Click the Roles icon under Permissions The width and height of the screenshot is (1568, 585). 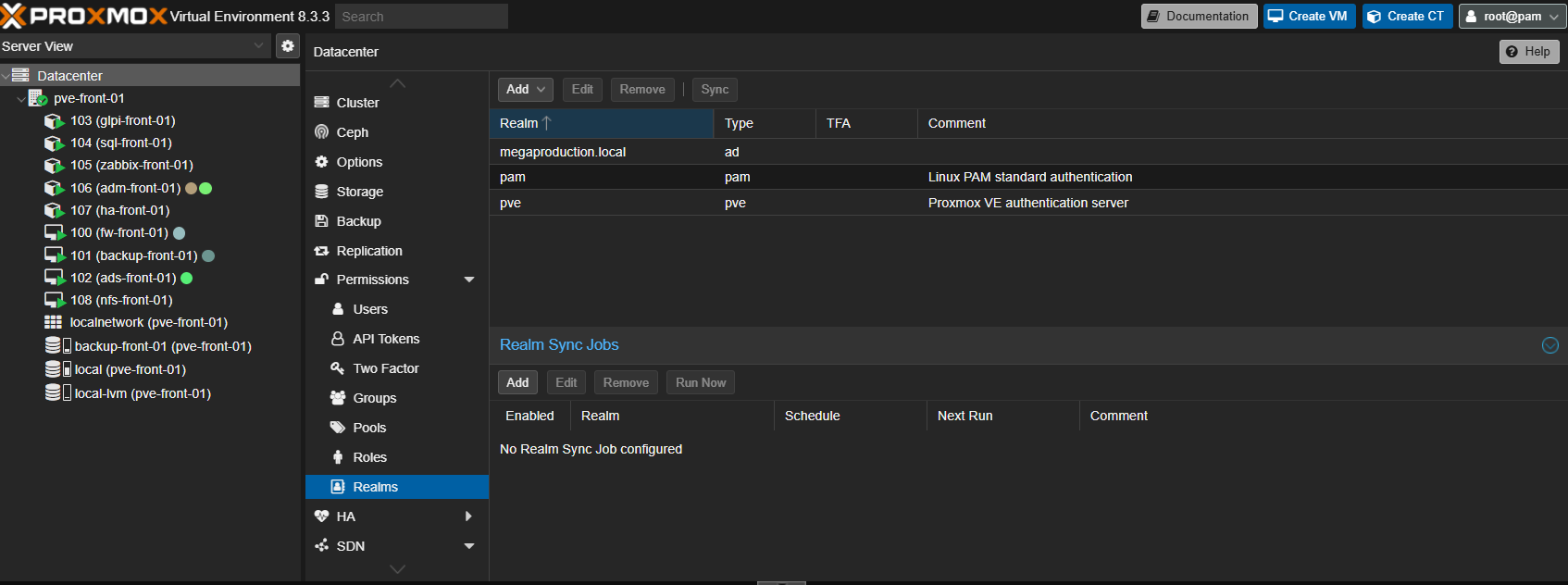point(338,457)
